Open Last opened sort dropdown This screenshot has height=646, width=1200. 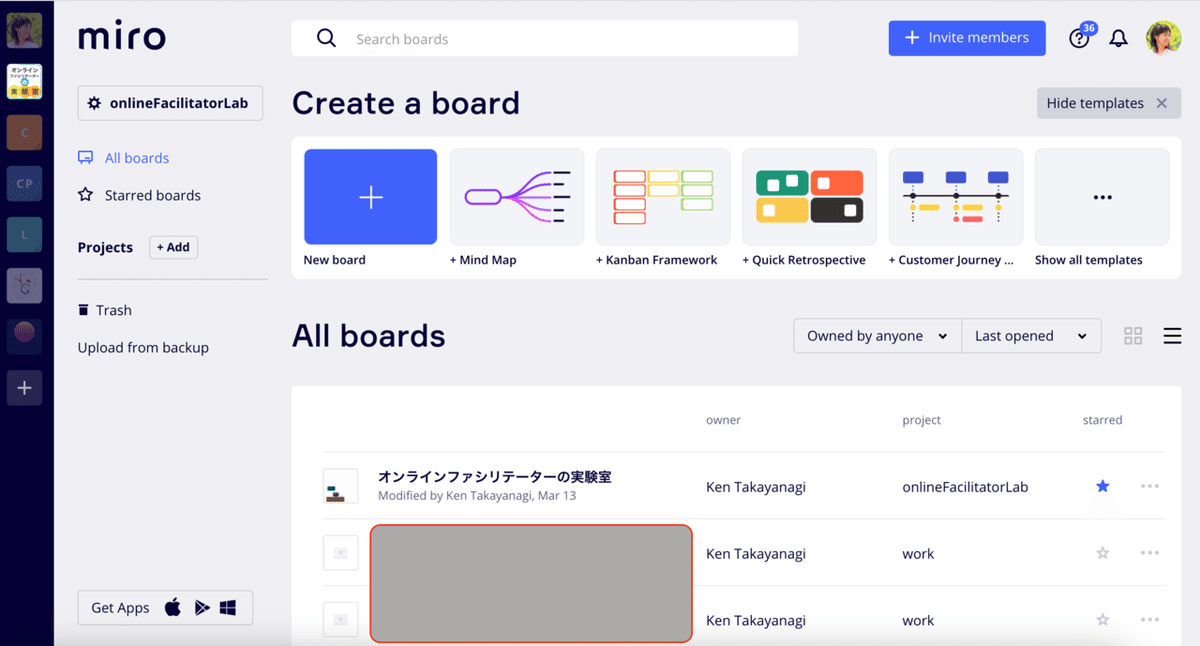pos(1031,336)
